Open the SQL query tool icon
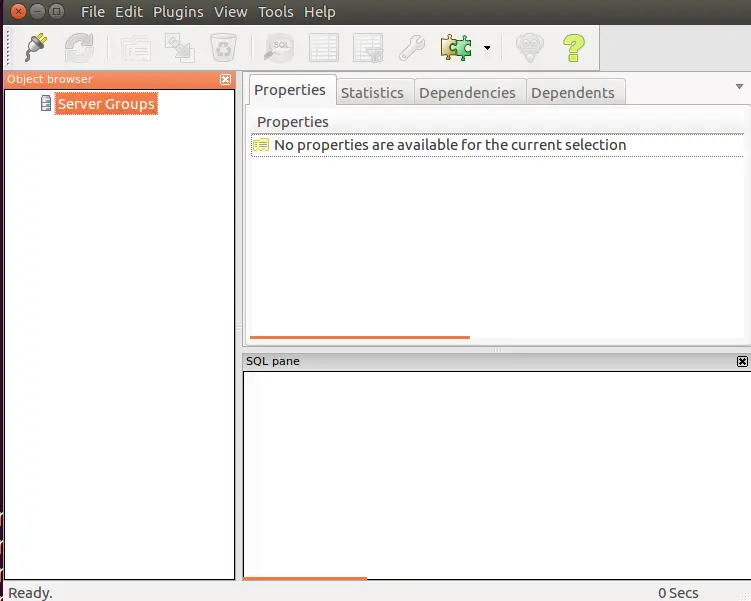This screenshot has width=751, height=601. click(x=279, y=47)
